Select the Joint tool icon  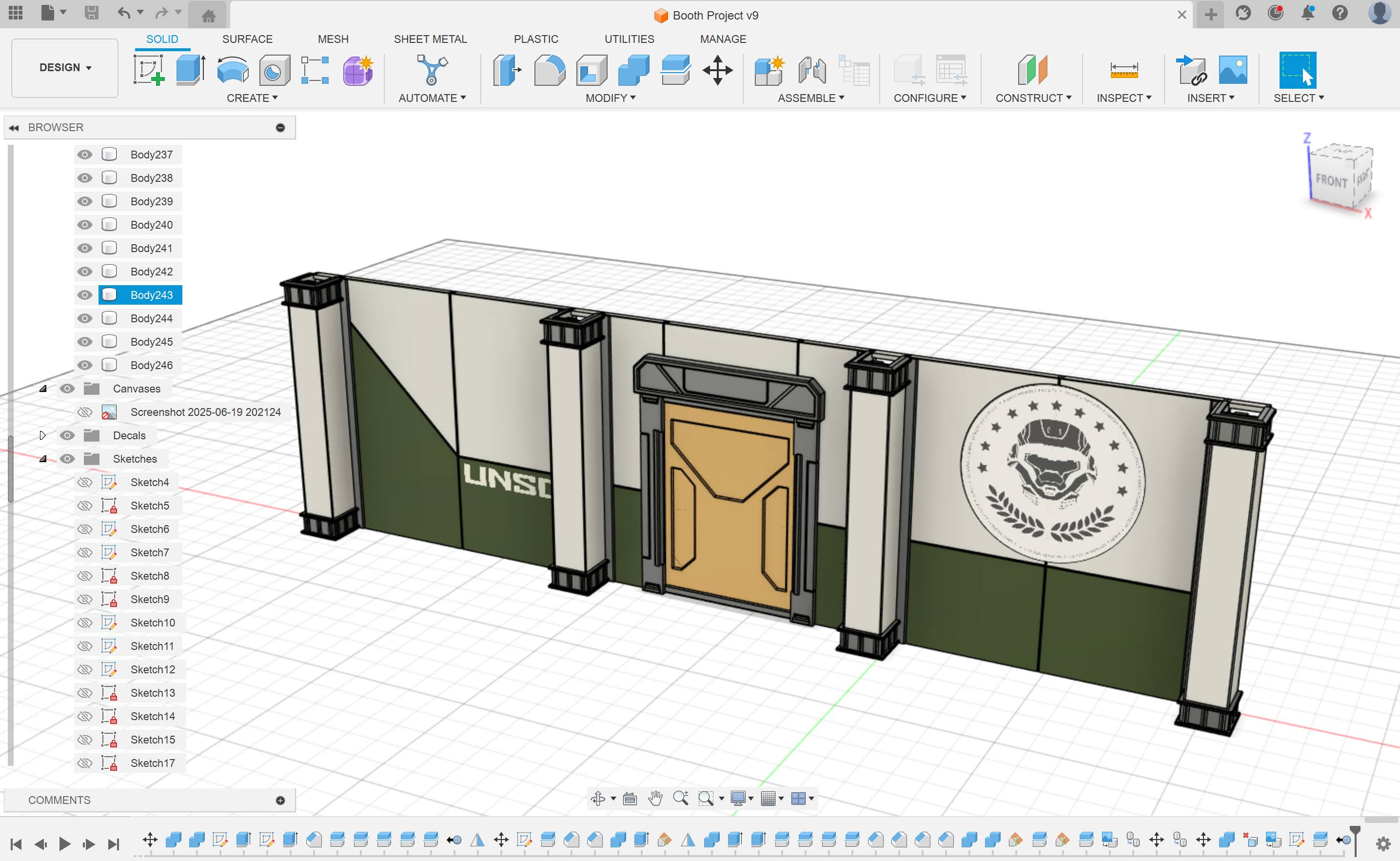coord(811,70)
